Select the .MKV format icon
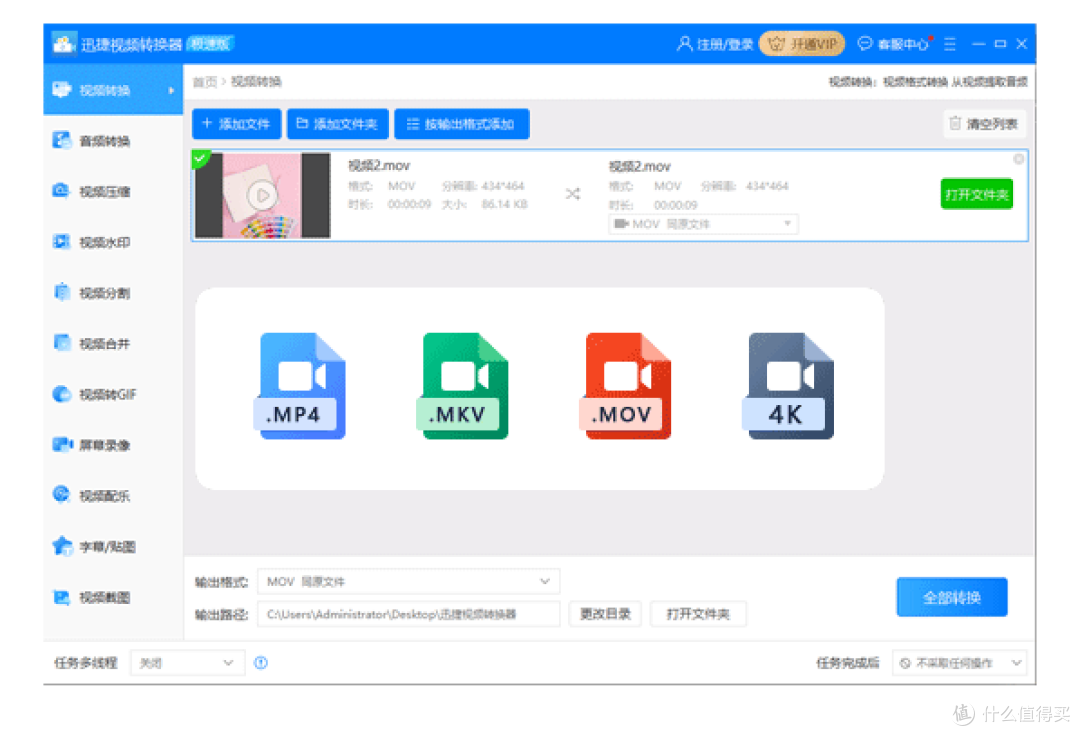This screenshot has height=736, width=1080. tap(463, 386)
